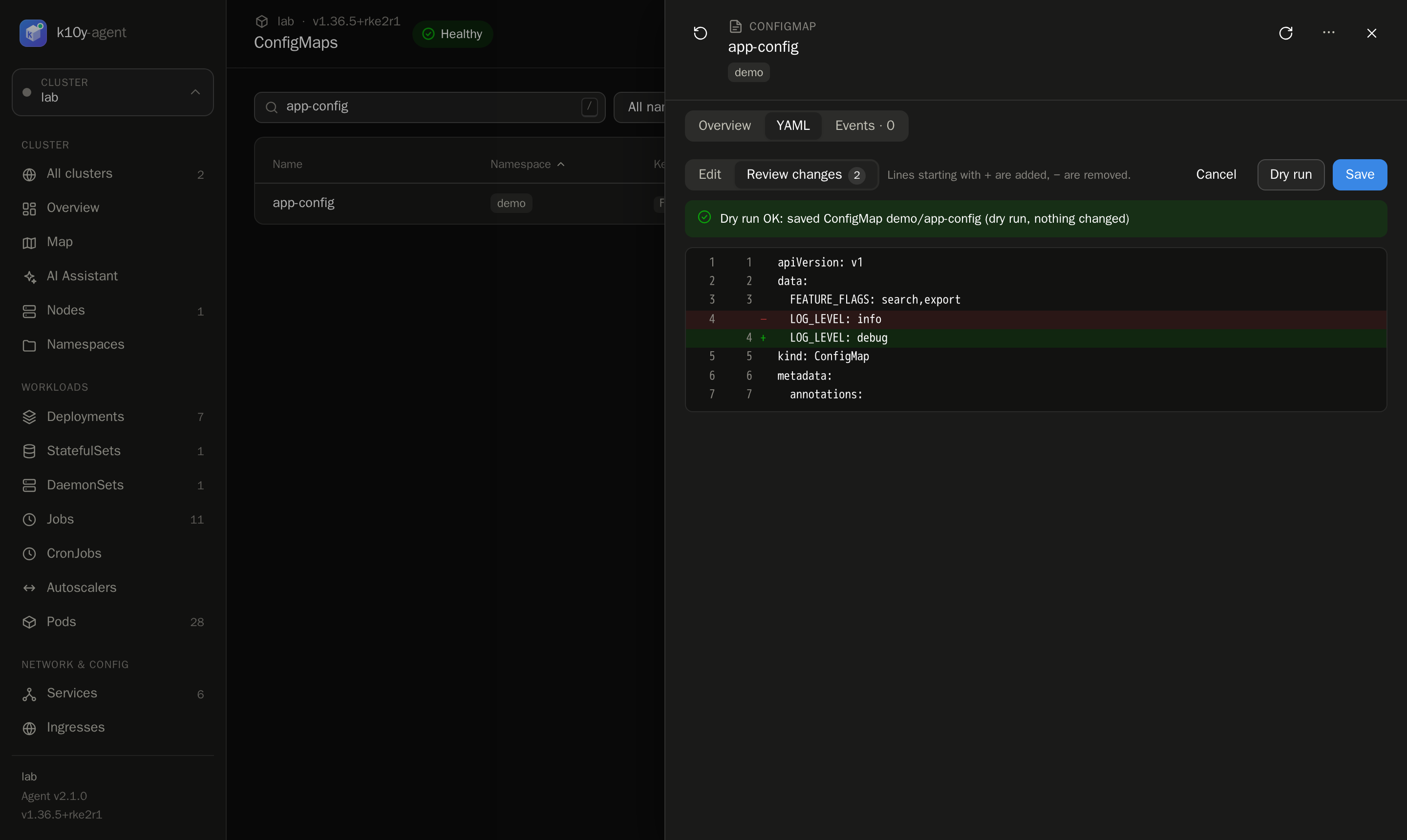Open AI Assistant sparkle icon
The width and height of the screenshot is (1407, 840).
[x=29, y=277]
